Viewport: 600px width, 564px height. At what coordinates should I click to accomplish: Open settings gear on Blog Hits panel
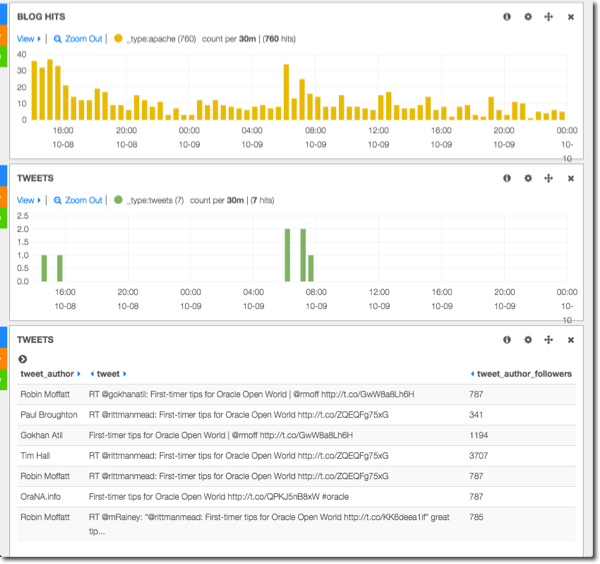528,17
